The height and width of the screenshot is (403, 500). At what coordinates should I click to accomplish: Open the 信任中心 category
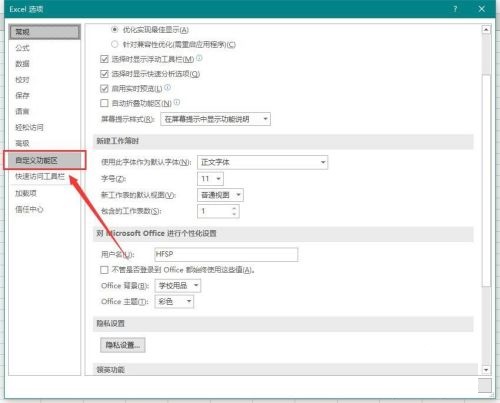pos(29,209)
